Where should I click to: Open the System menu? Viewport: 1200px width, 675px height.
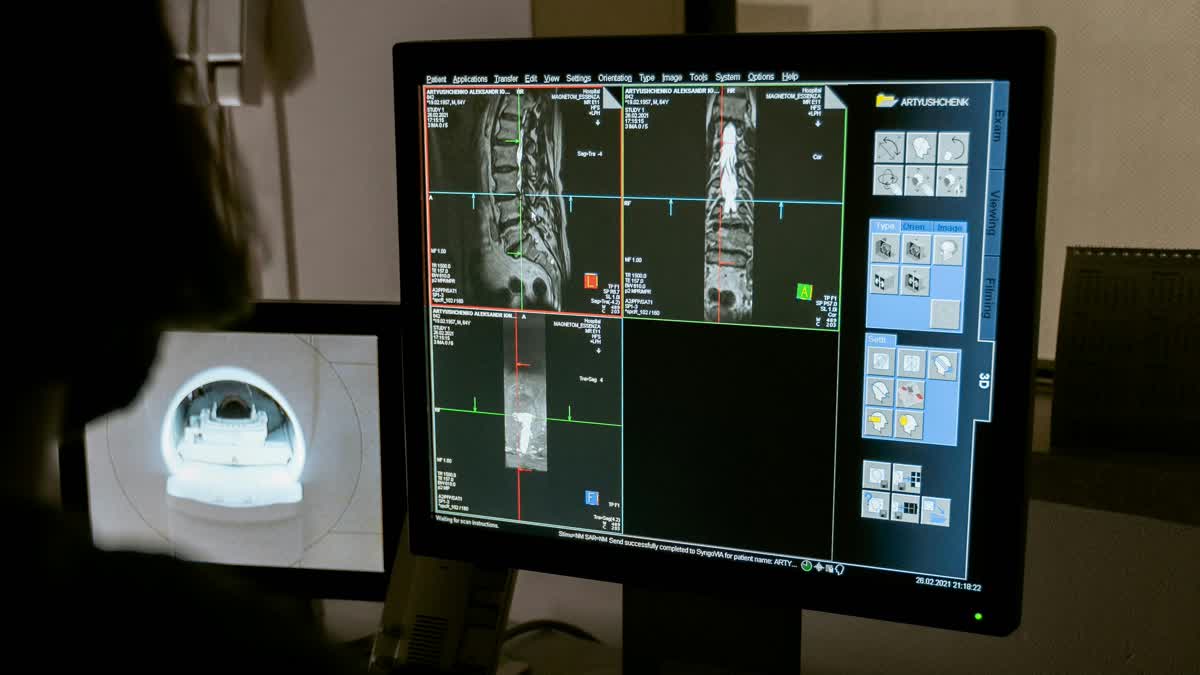(726, 75)
